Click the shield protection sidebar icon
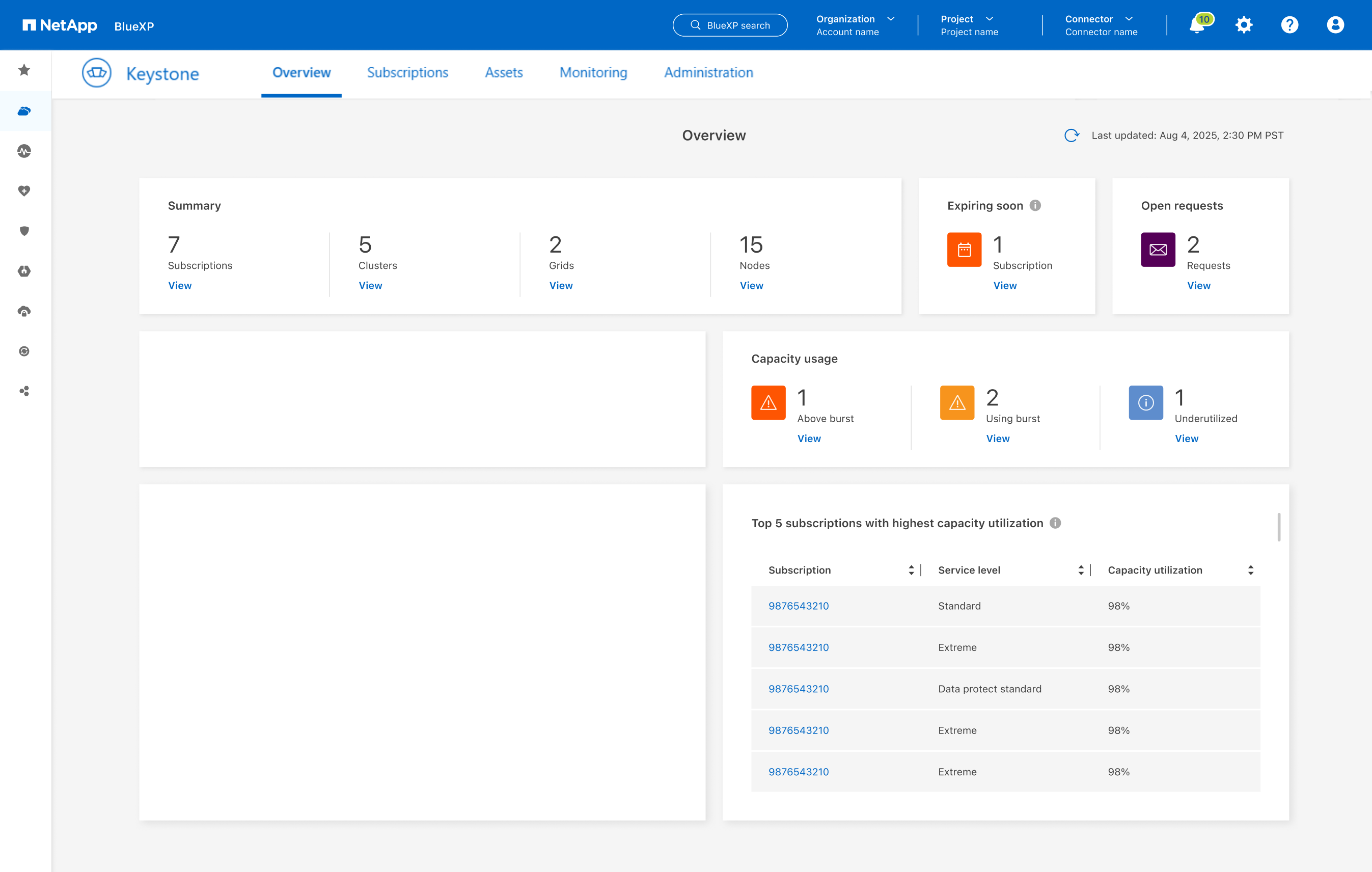Screen dimensions: 1372x872 click(x=24, y=231)
